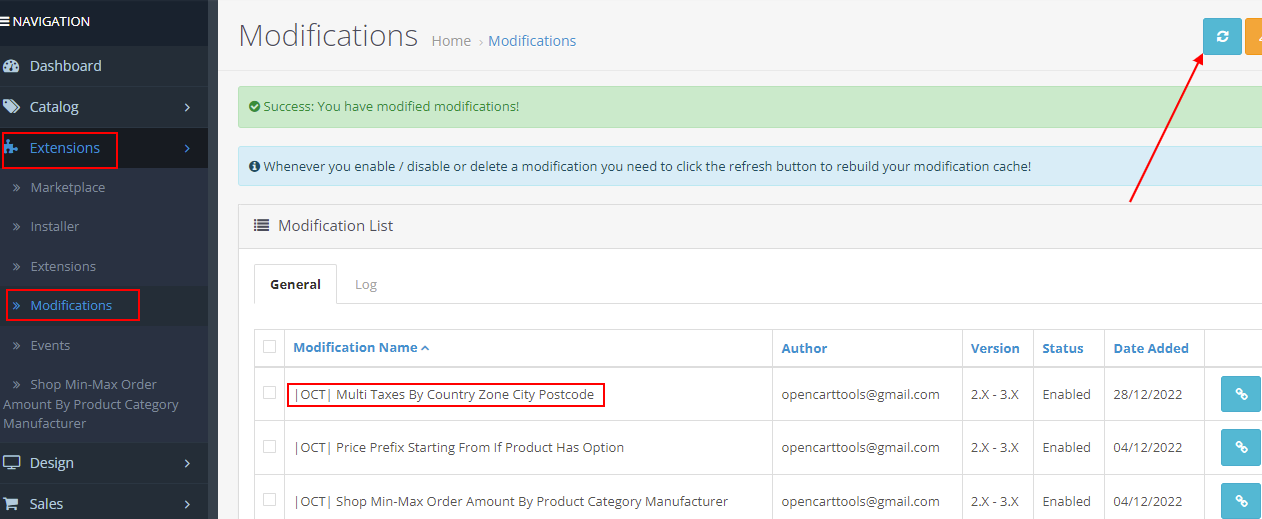
Task: Expand the Design menu chevron
Action: pyautogui.click(x=187, y=463)
